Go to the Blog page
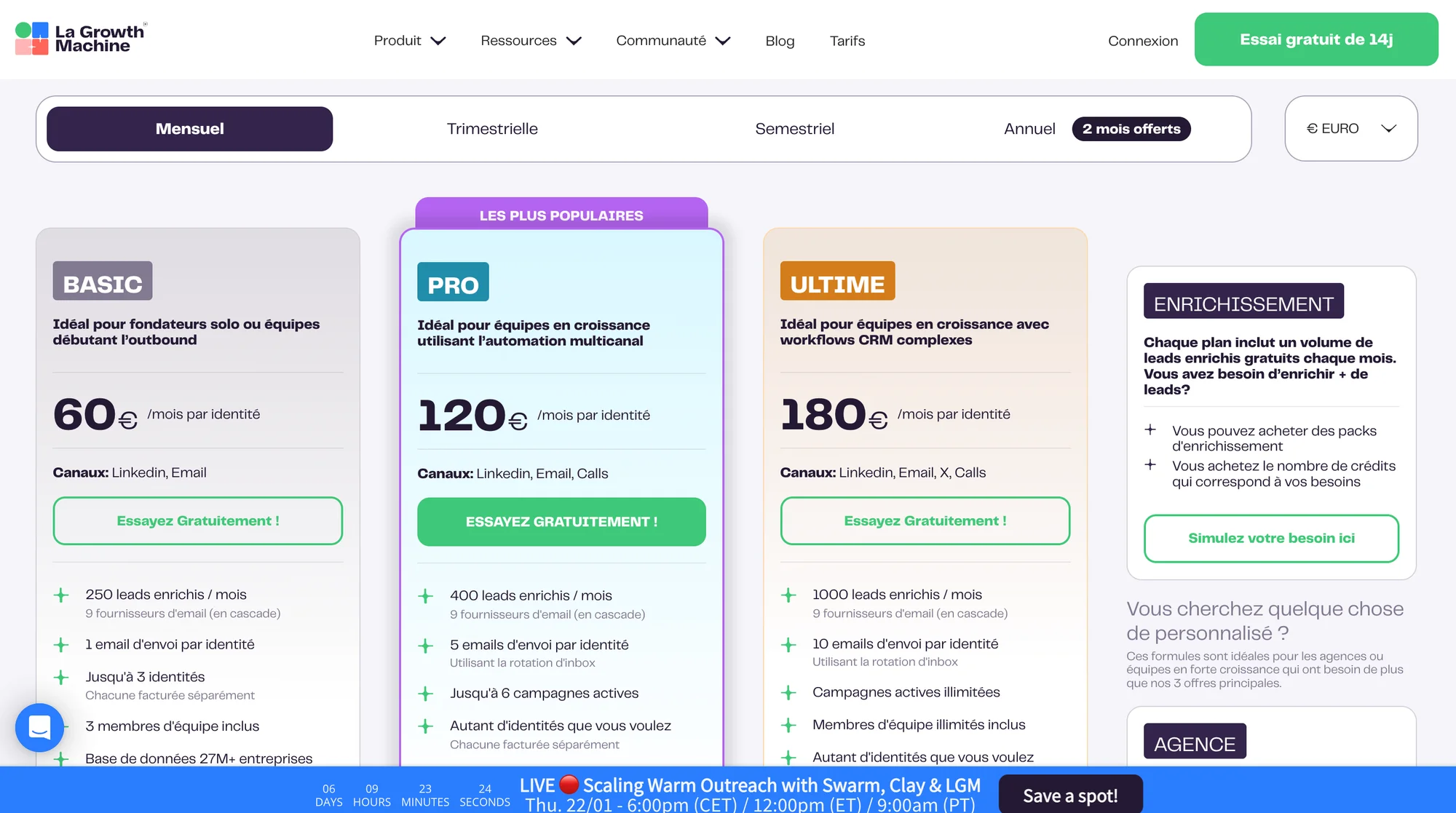This screenshot has height=813, width=1456. click(780, 41)
